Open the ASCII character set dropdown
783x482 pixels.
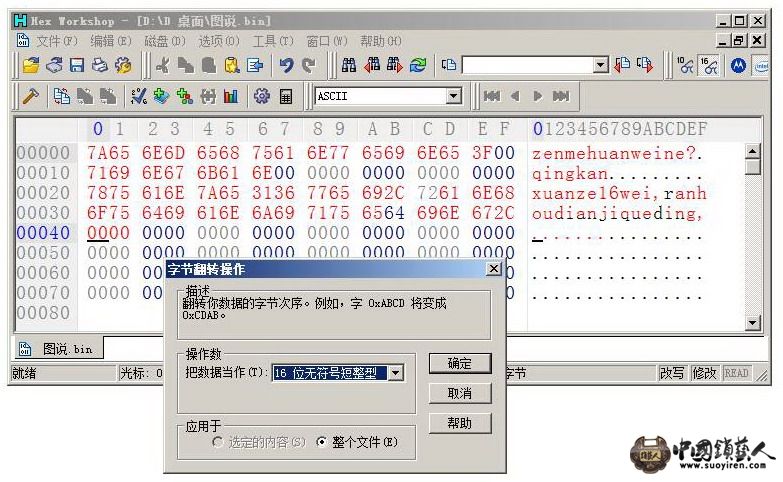pyautogui.click(x=453, y=95)
